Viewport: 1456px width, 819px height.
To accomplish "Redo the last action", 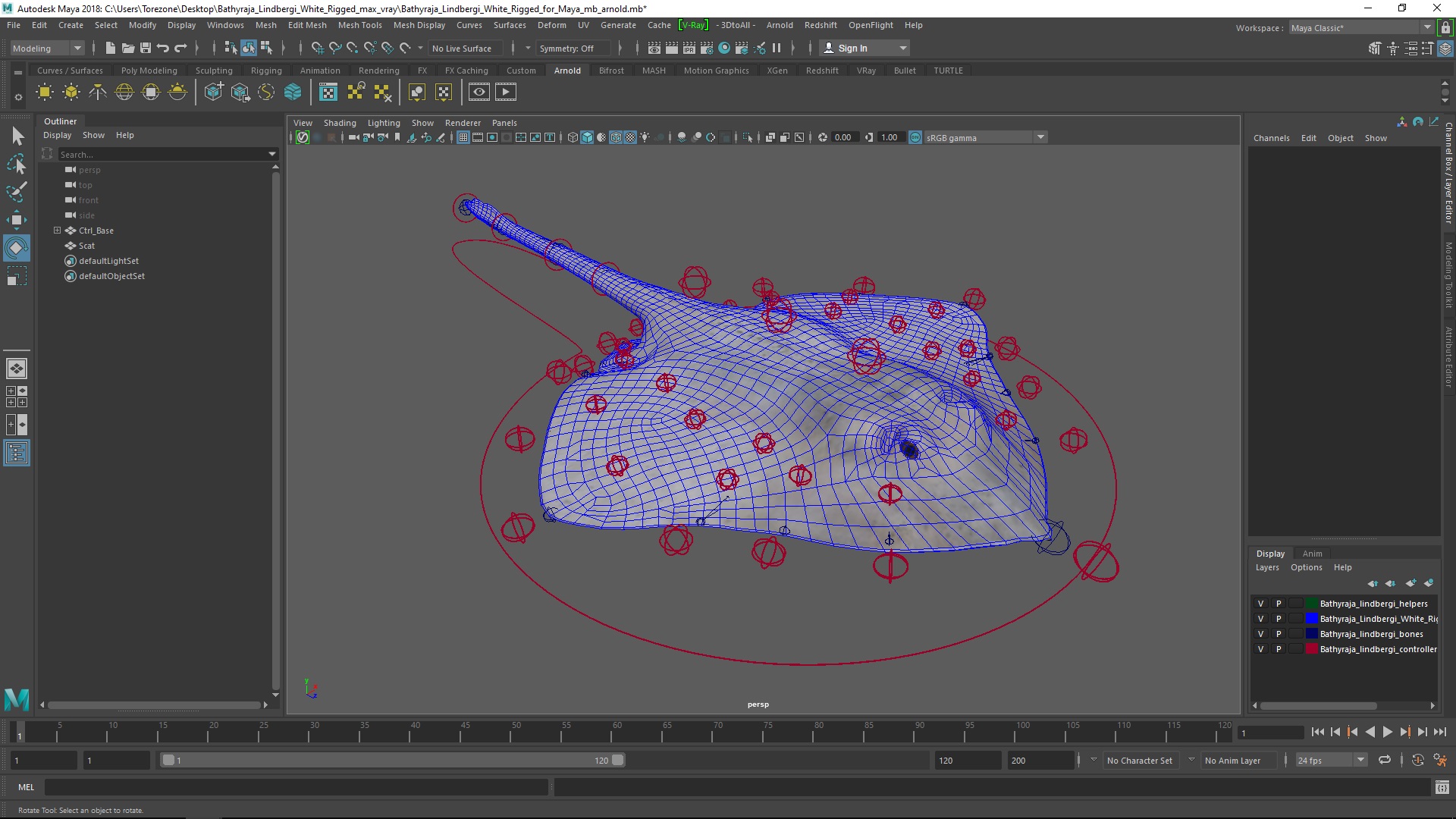I will (180, 48).
